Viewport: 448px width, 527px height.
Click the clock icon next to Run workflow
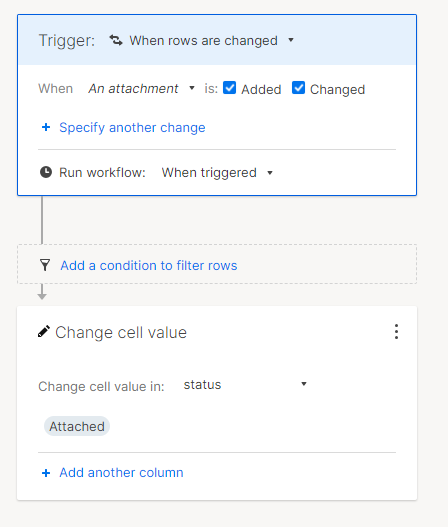point(46,172)
